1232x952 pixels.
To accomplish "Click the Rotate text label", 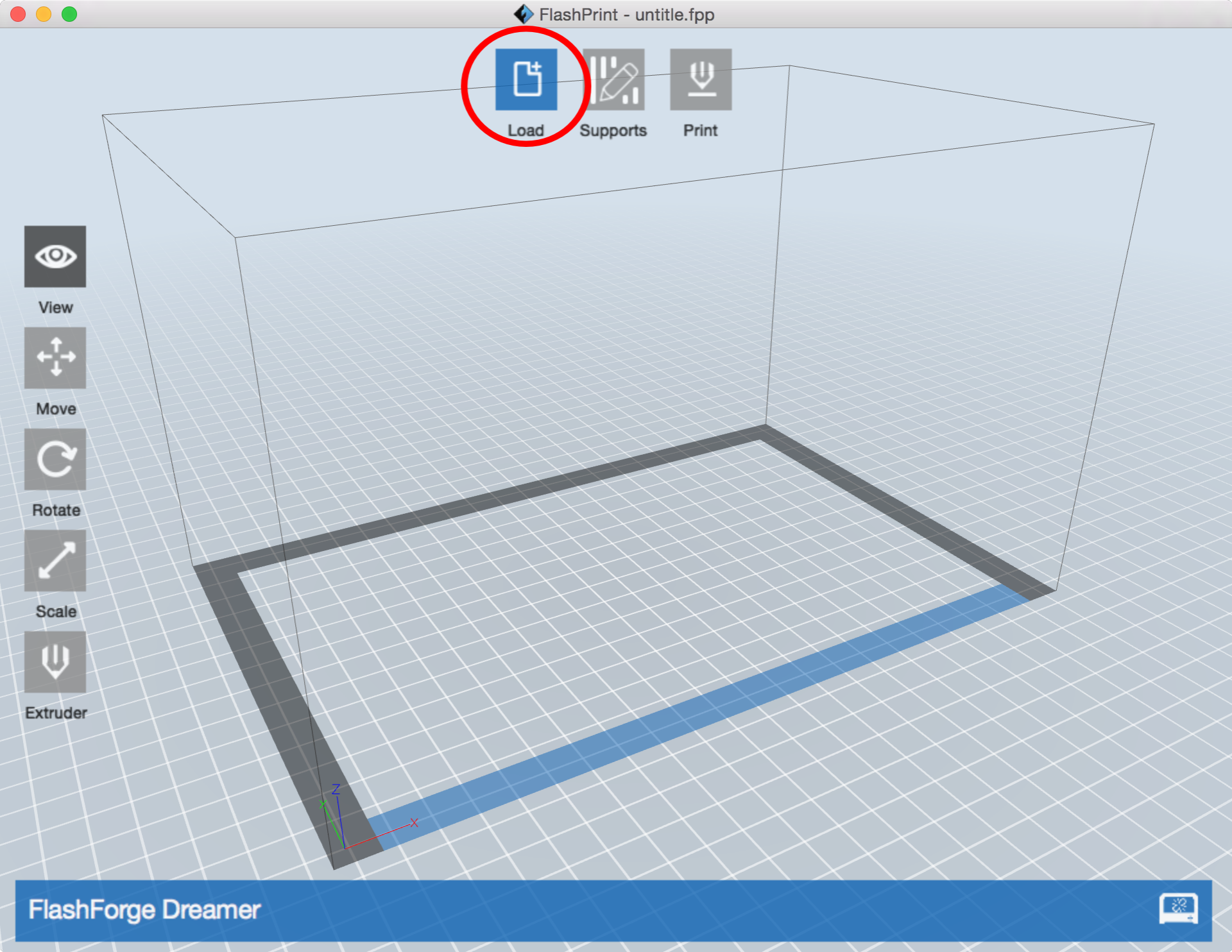I will pos(56,510).
